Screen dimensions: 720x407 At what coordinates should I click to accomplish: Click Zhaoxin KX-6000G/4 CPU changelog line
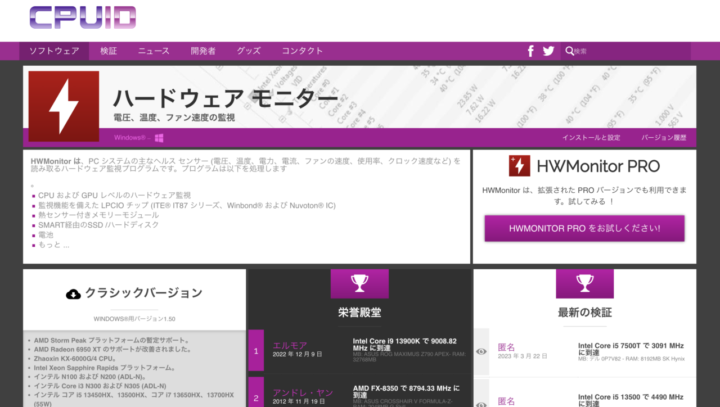point(75,359)
